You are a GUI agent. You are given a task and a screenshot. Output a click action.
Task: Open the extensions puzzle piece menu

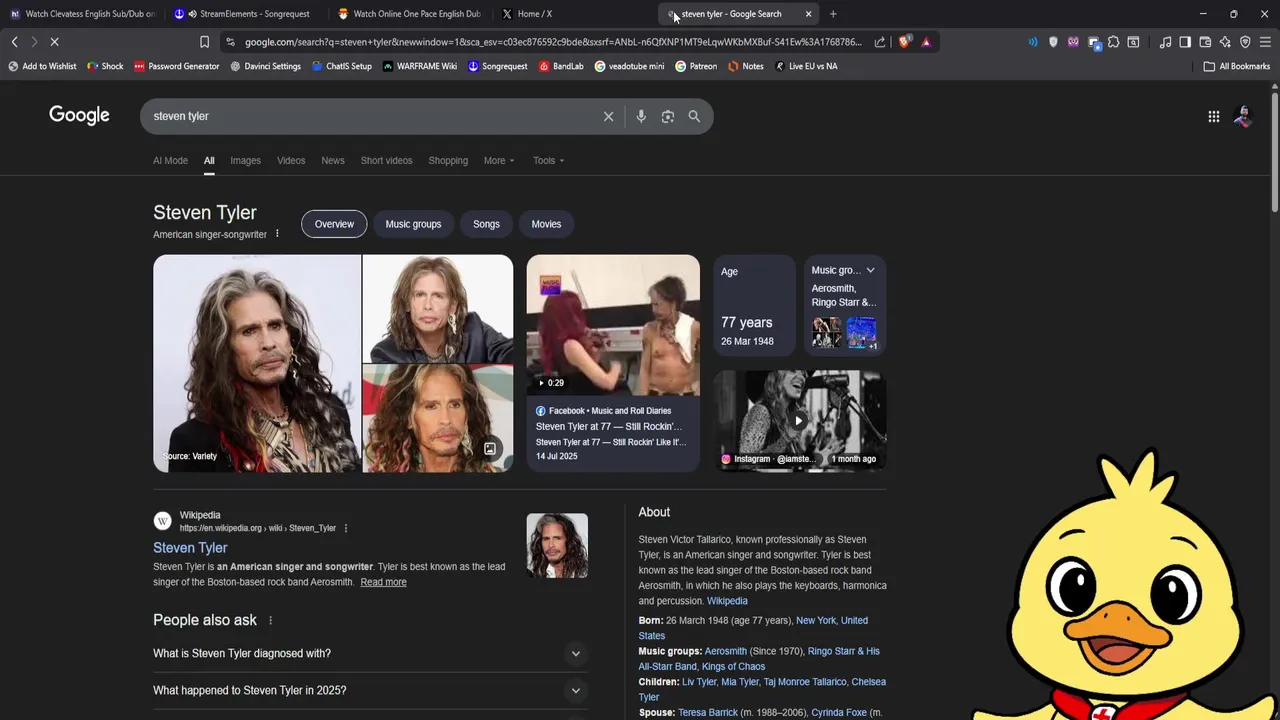pos(1113,42)
